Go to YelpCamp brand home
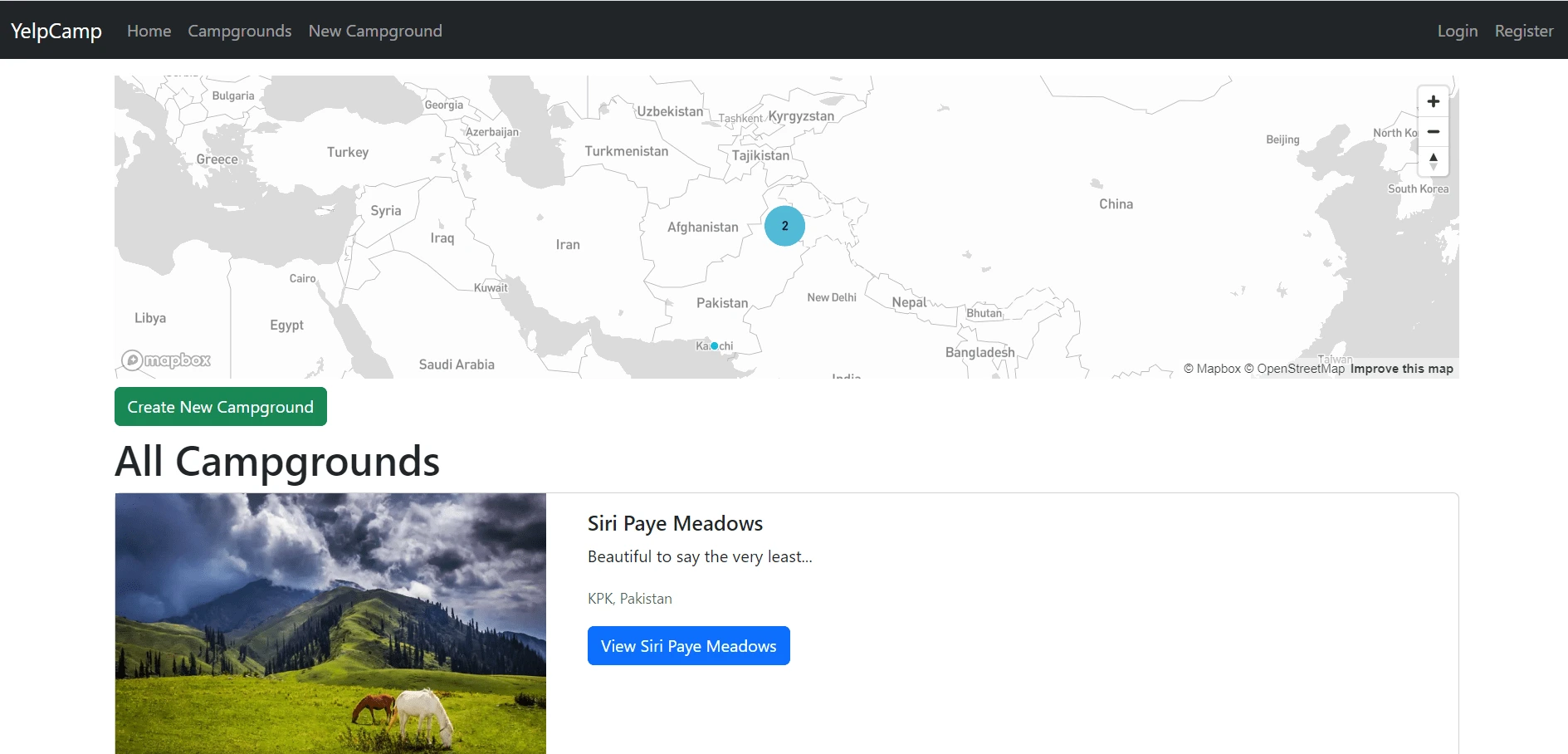Viewport: 1568px width, 754px height. pos(56,31)
